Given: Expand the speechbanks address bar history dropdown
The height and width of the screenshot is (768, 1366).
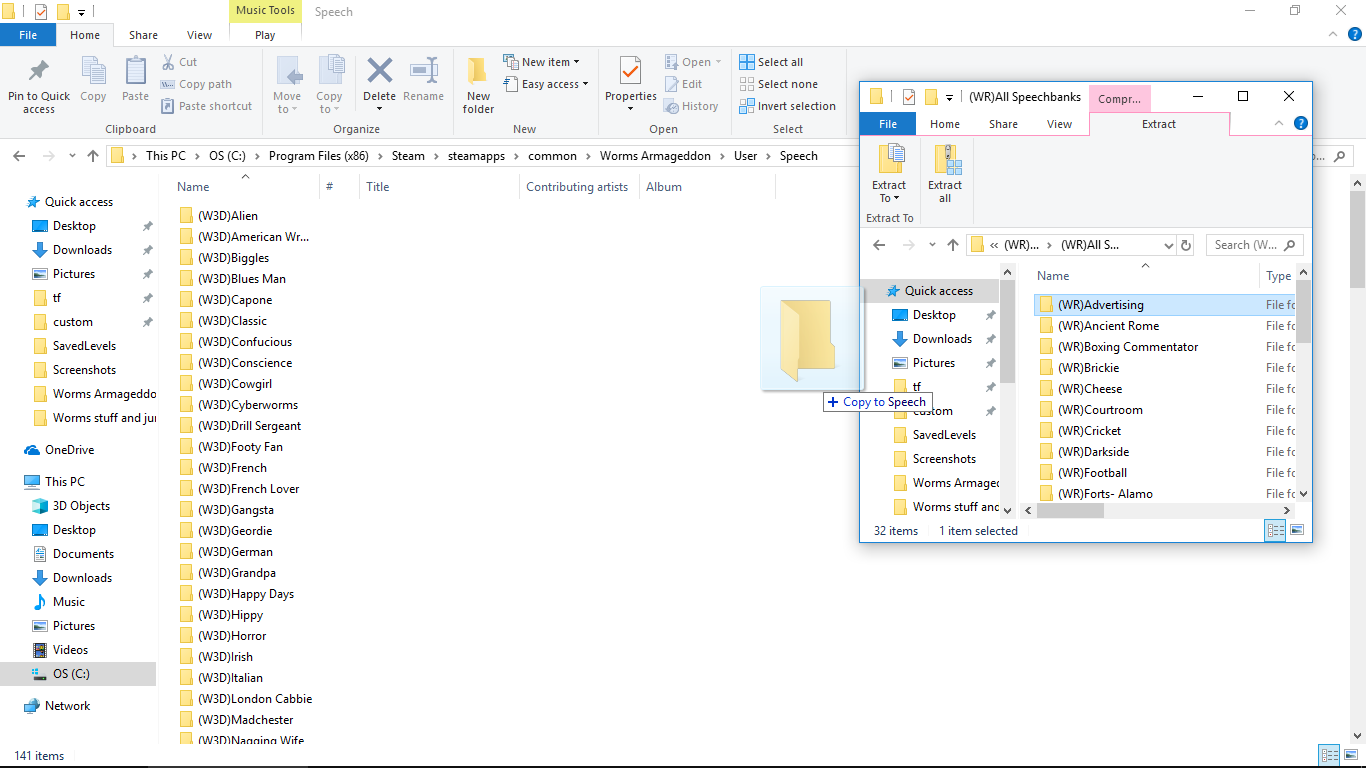Looking at the screenshot, I should (1168, 245).
